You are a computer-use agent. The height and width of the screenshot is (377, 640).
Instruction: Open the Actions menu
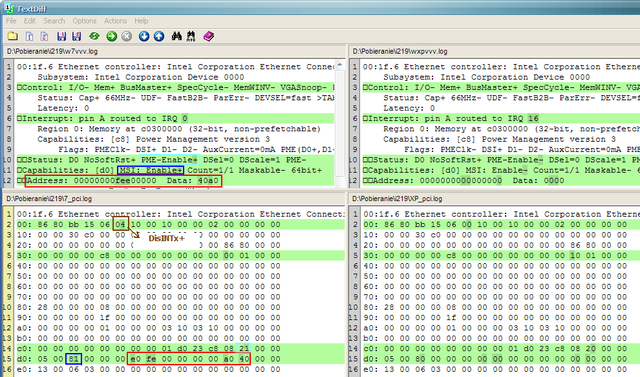coord(116,21)
